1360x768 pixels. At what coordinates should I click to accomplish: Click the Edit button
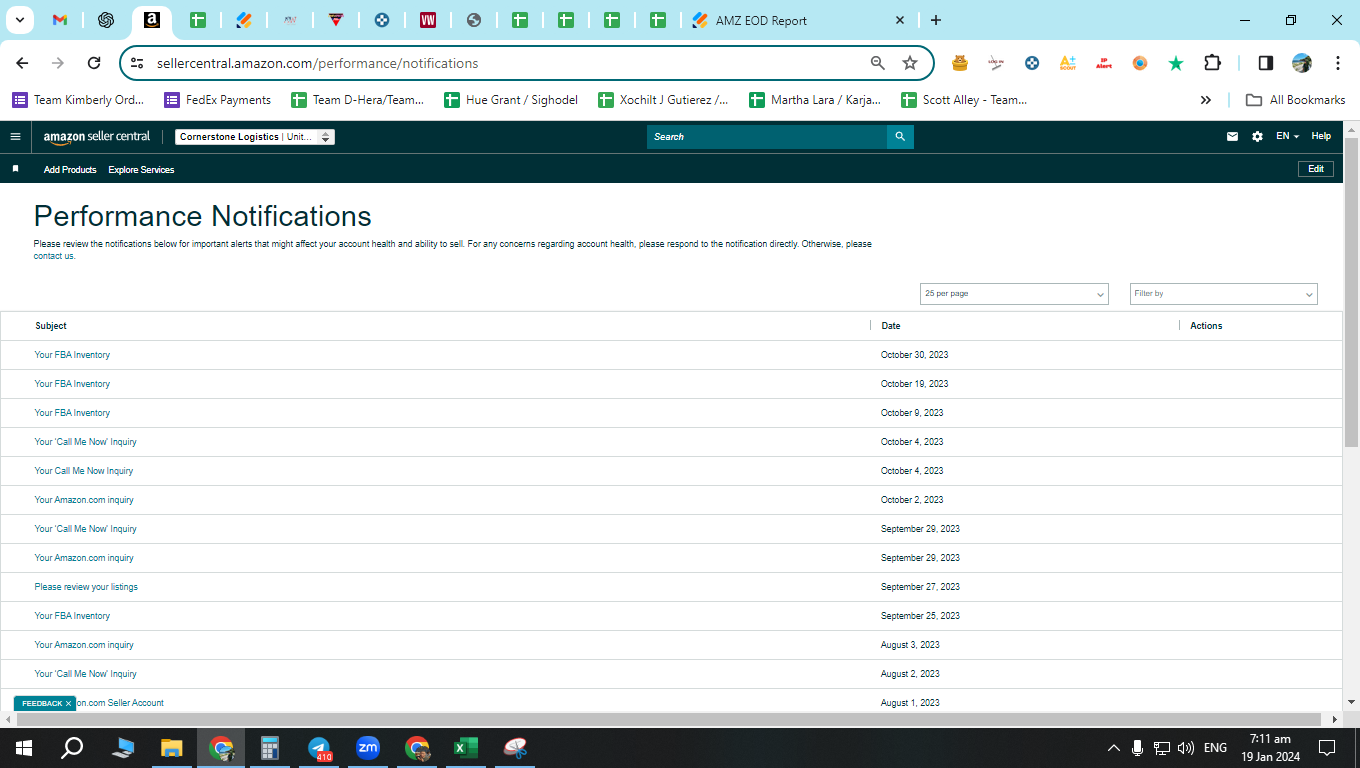(x=1316, y=169)
